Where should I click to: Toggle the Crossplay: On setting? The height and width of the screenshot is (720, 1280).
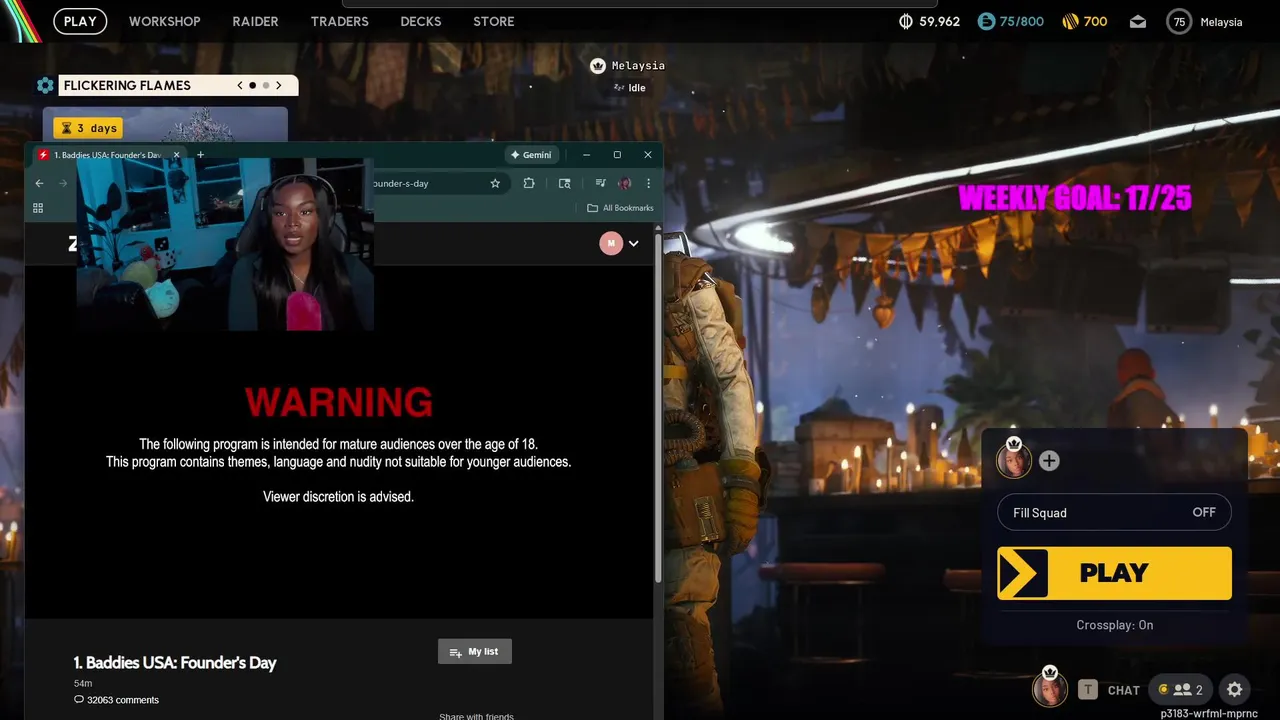point(1114,625)
